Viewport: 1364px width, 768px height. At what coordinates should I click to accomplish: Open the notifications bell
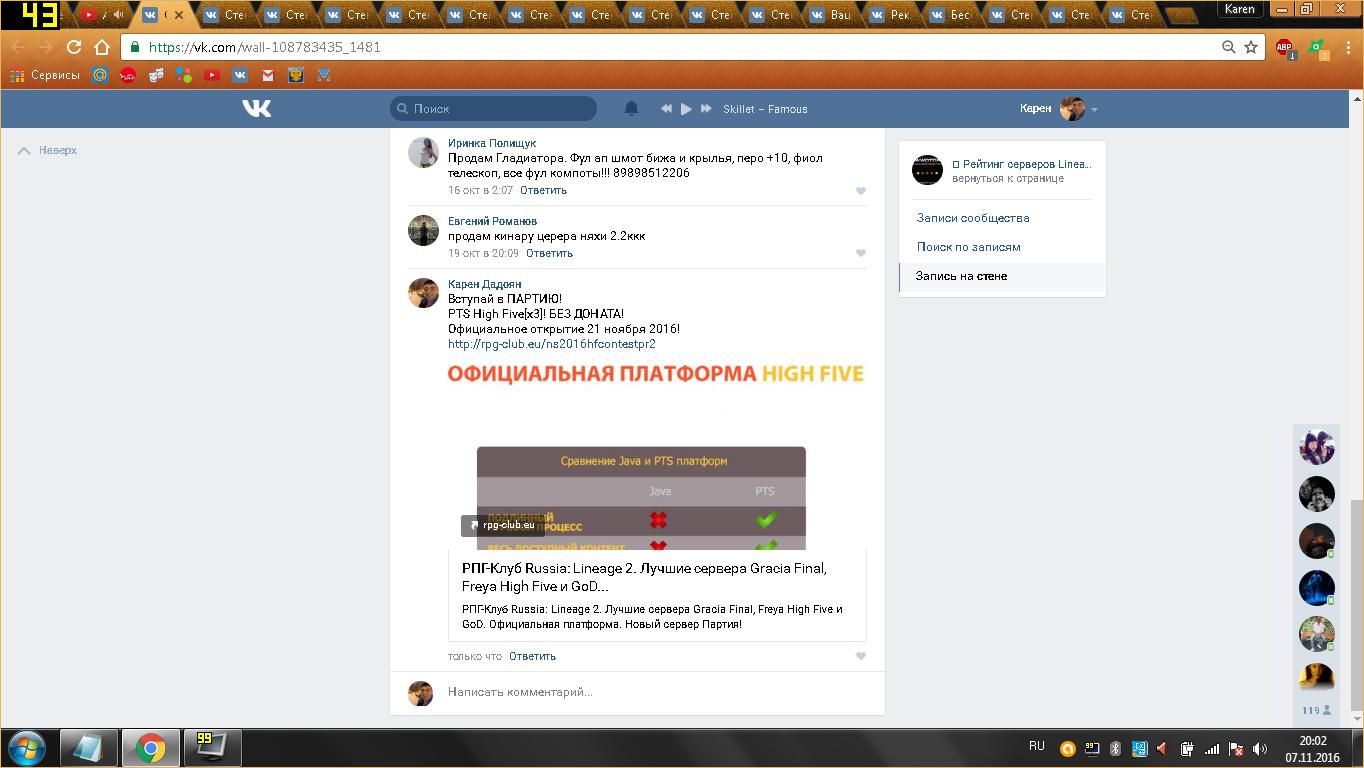(631, 108)
